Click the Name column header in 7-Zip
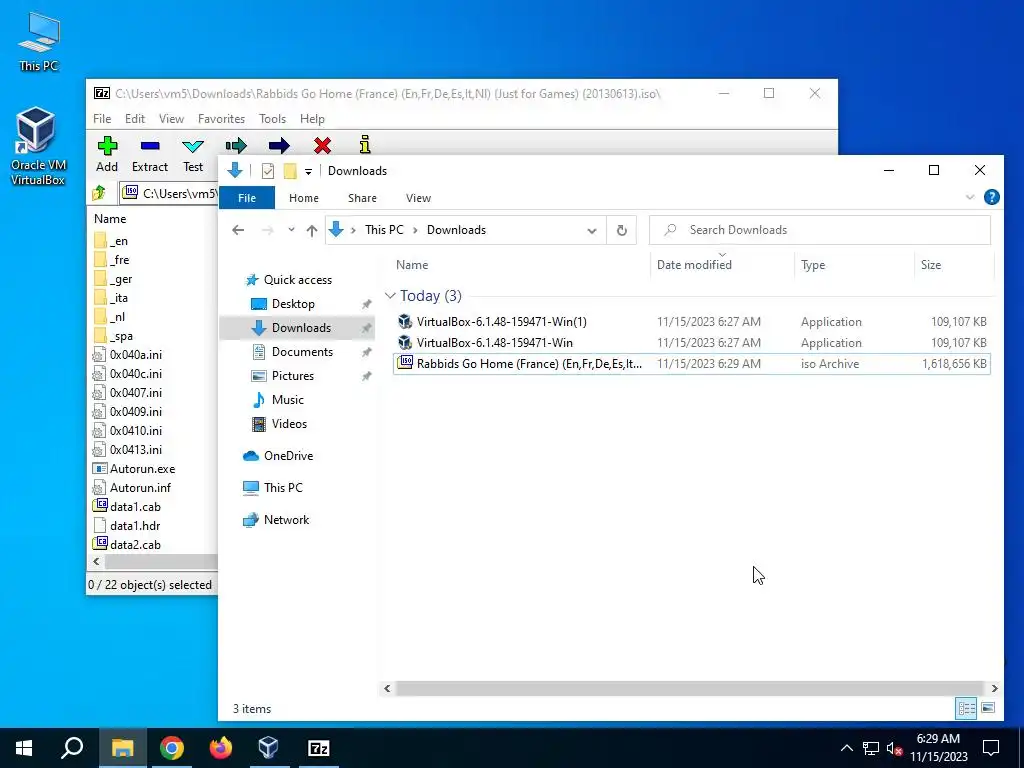This screenshot has height=768, width=1024. pos(110,219)
